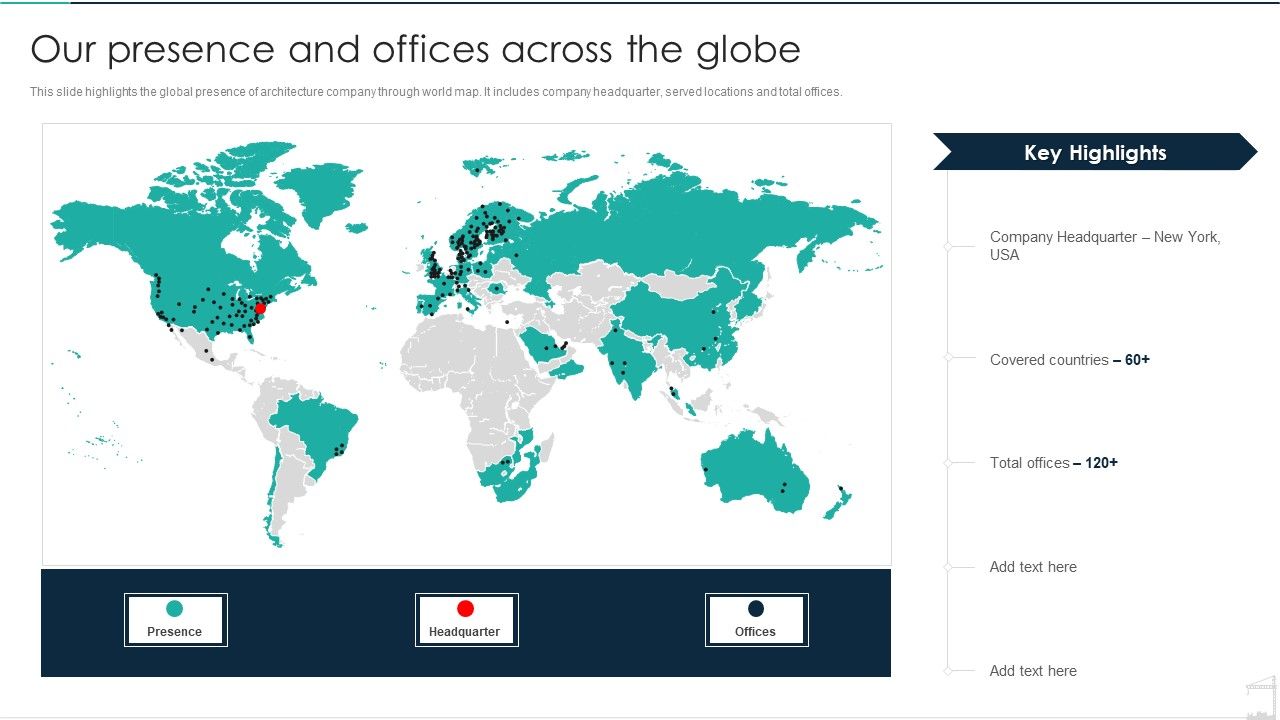
Task: Select the 'Total offices – 120+' text
Action: pyautogui.click(x=1053, y=463)
